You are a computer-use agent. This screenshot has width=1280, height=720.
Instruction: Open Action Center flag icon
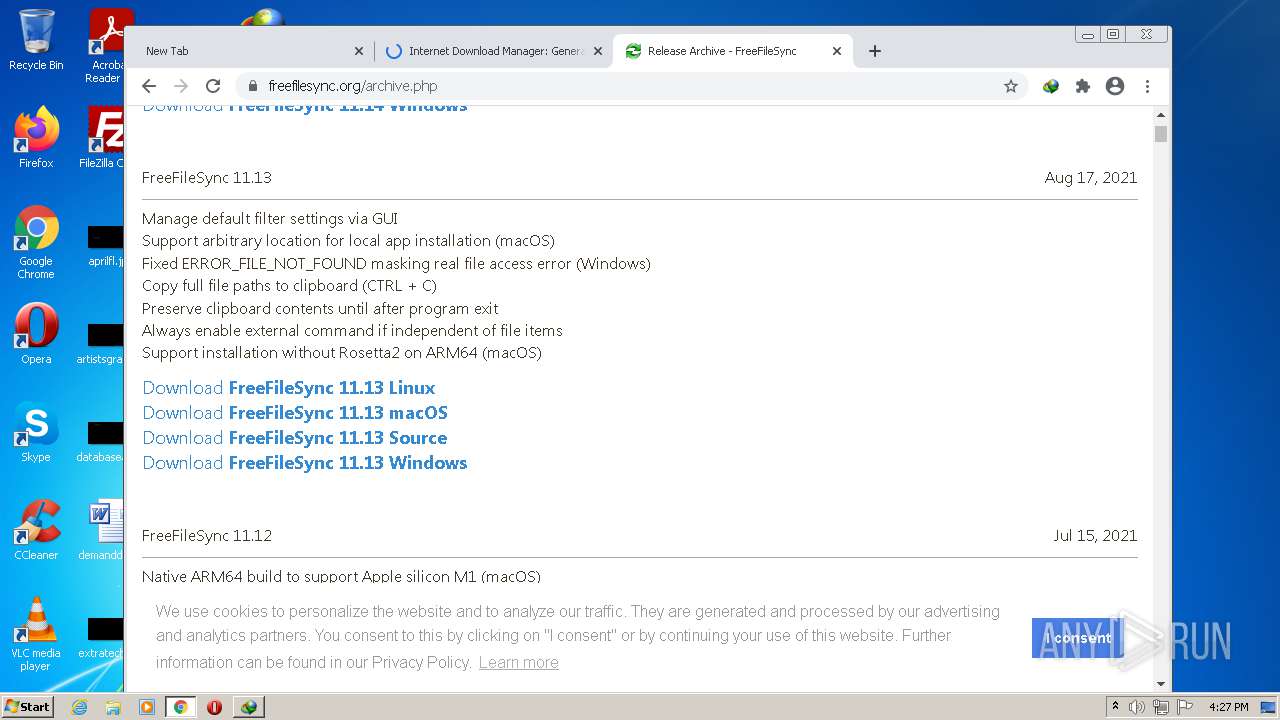pos(1184,707)
